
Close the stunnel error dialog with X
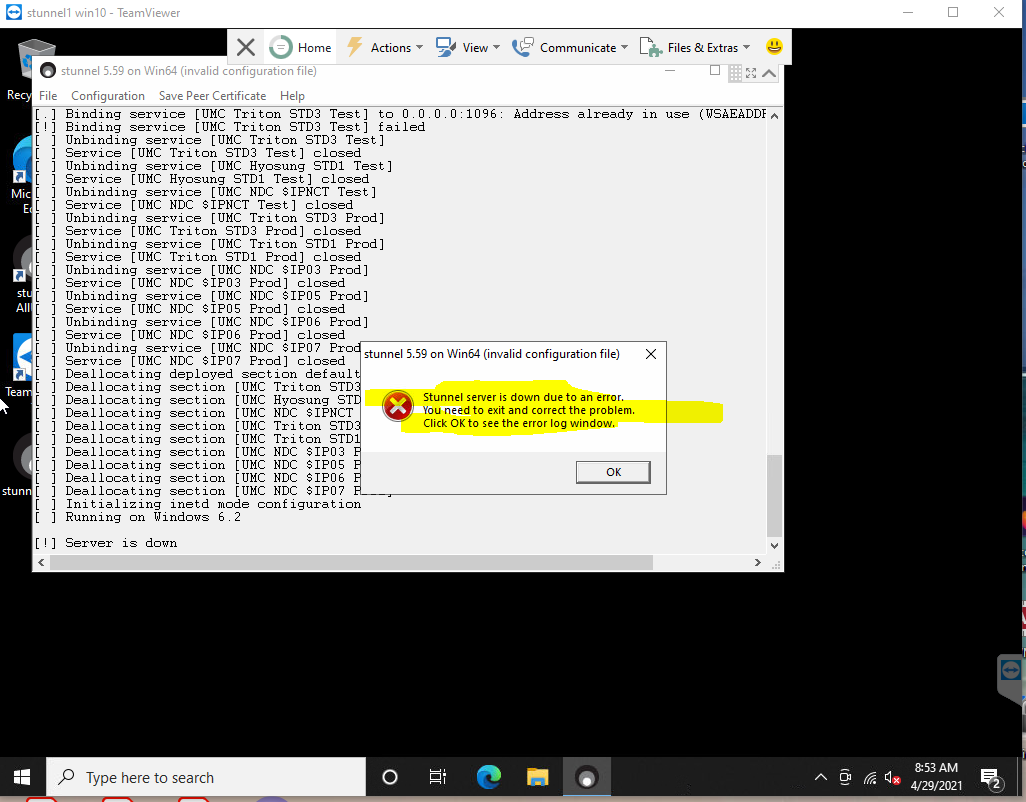(x=650, y=354)
